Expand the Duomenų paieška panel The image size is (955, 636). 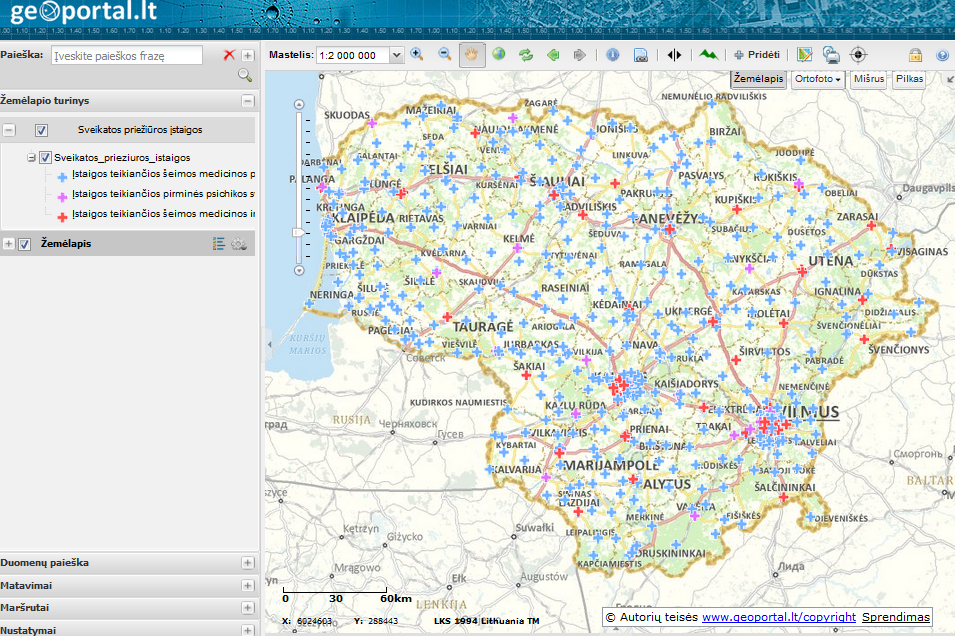pos(247,563)
